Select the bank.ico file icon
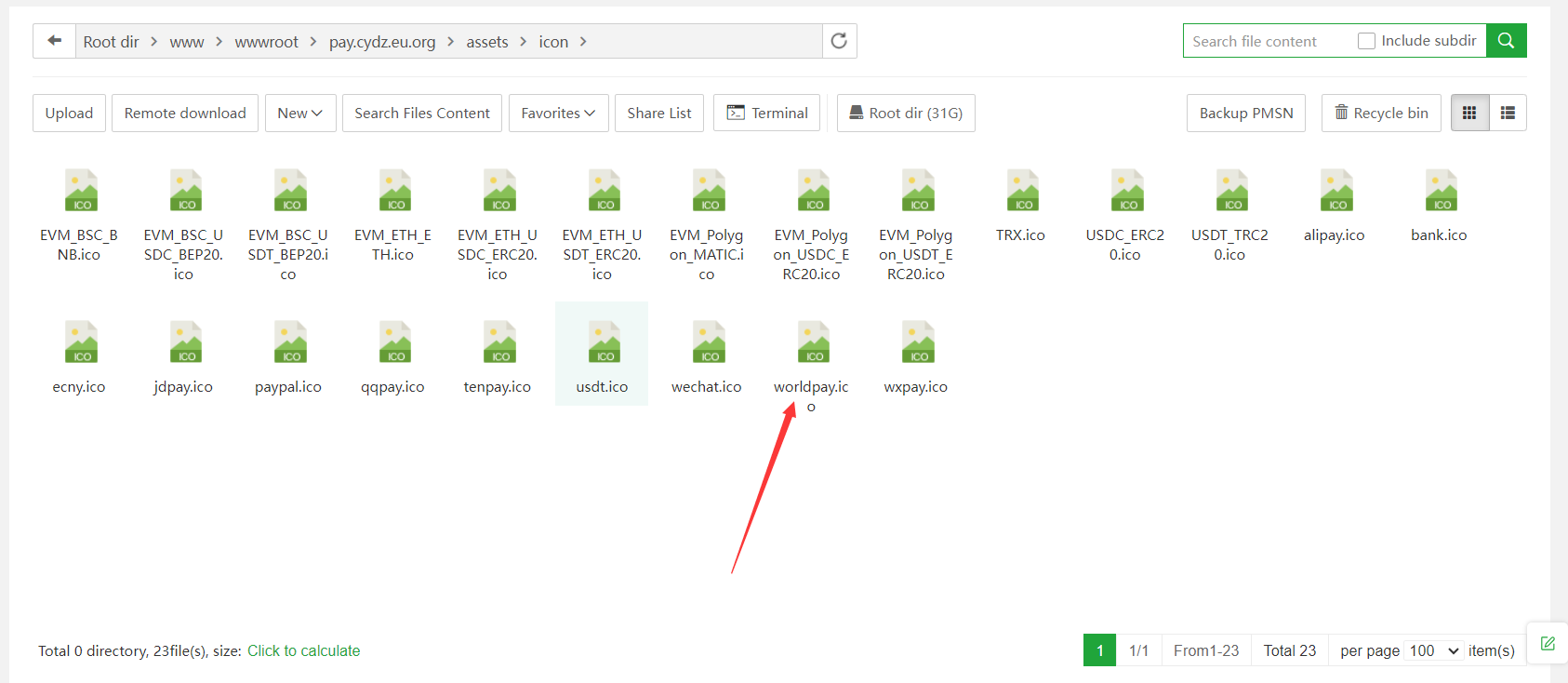The image size is (1568, 683). coord(1440,191)
